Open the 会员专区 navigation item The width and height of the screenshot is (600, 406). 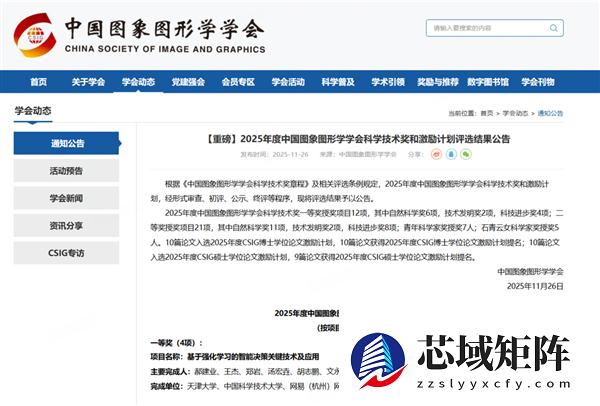(x=238, y=82)
